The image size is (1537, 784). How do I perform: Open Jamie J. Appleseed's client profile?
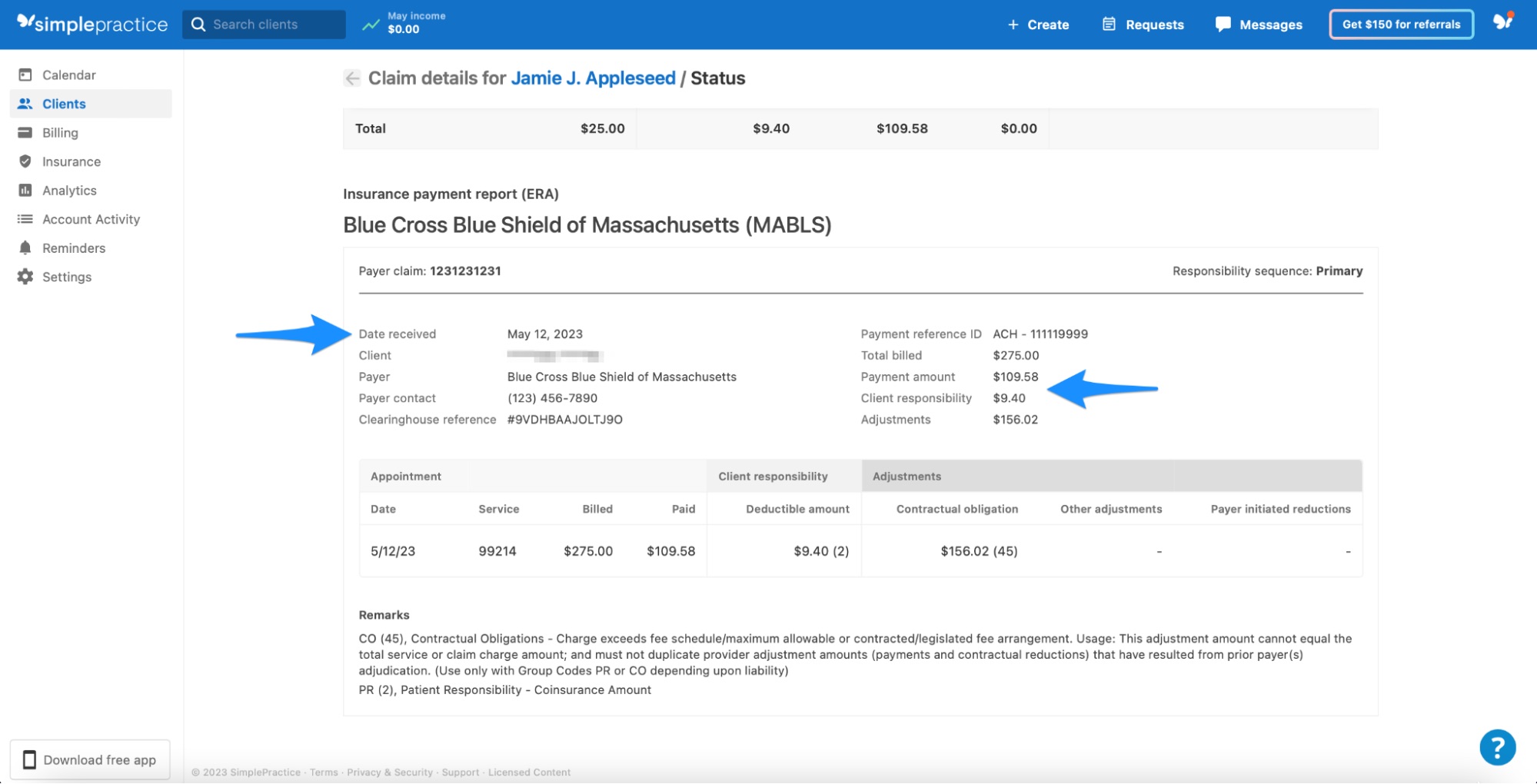(x=593, y=78)
